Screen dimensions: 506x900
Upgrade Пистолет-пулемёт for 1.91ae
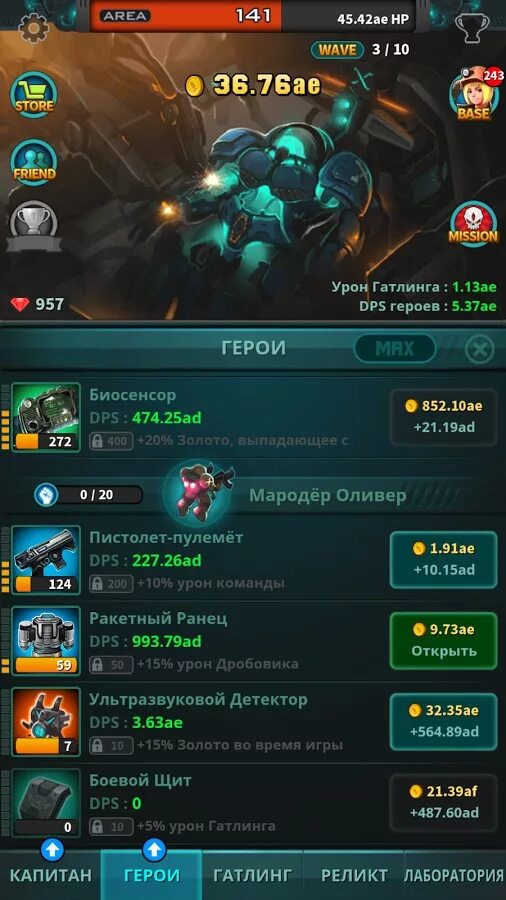[x=443, y=560]
